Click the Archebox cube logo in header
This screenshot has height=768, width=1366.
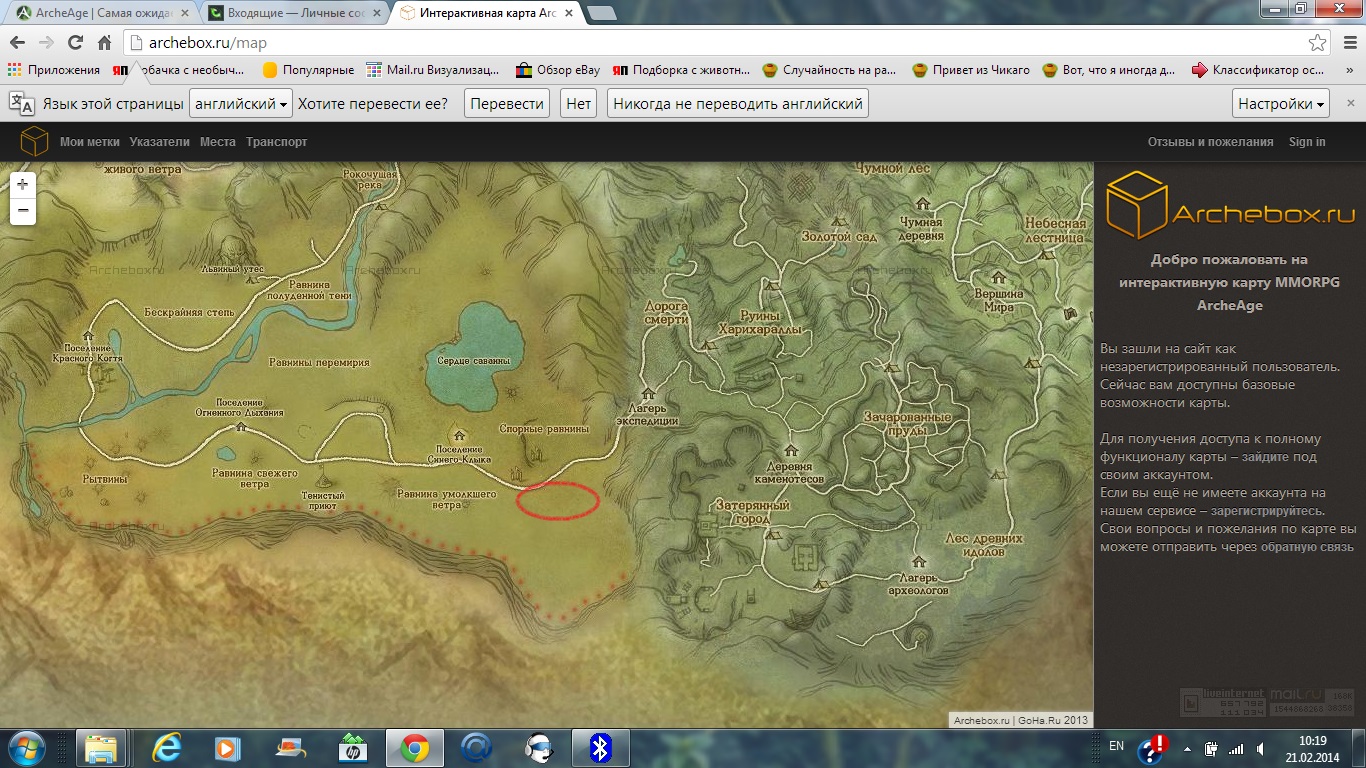[34, 142]
